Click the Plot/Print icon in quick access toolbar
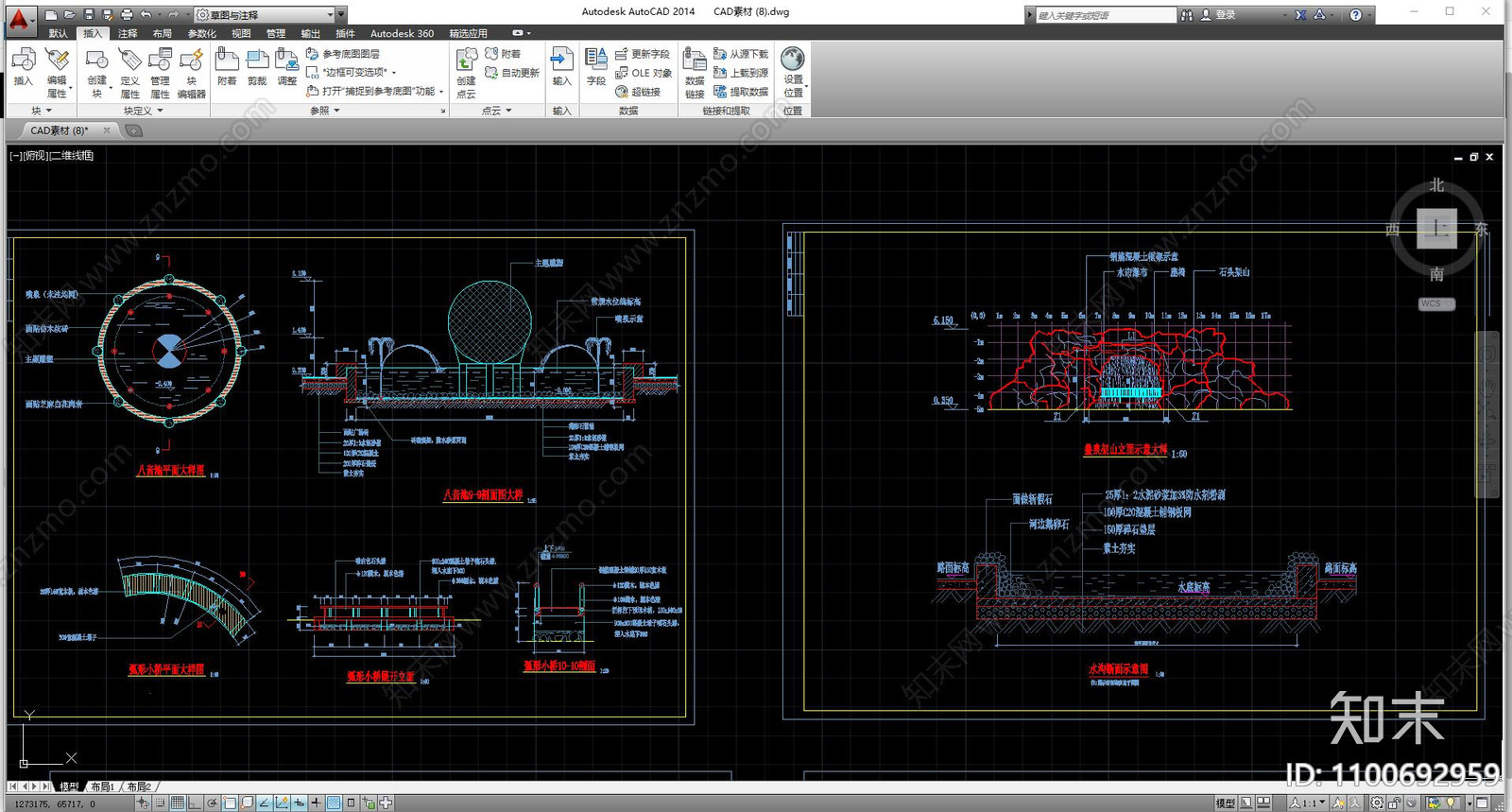1512x812 pixels. 127,14
